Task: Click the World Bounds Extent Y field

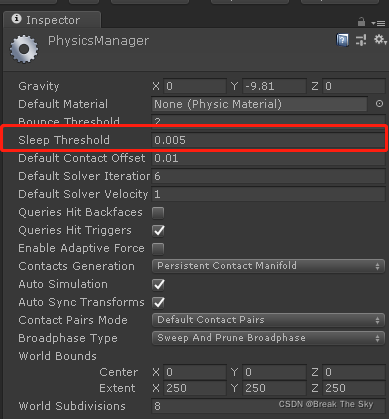Action: tap(274, 388)
